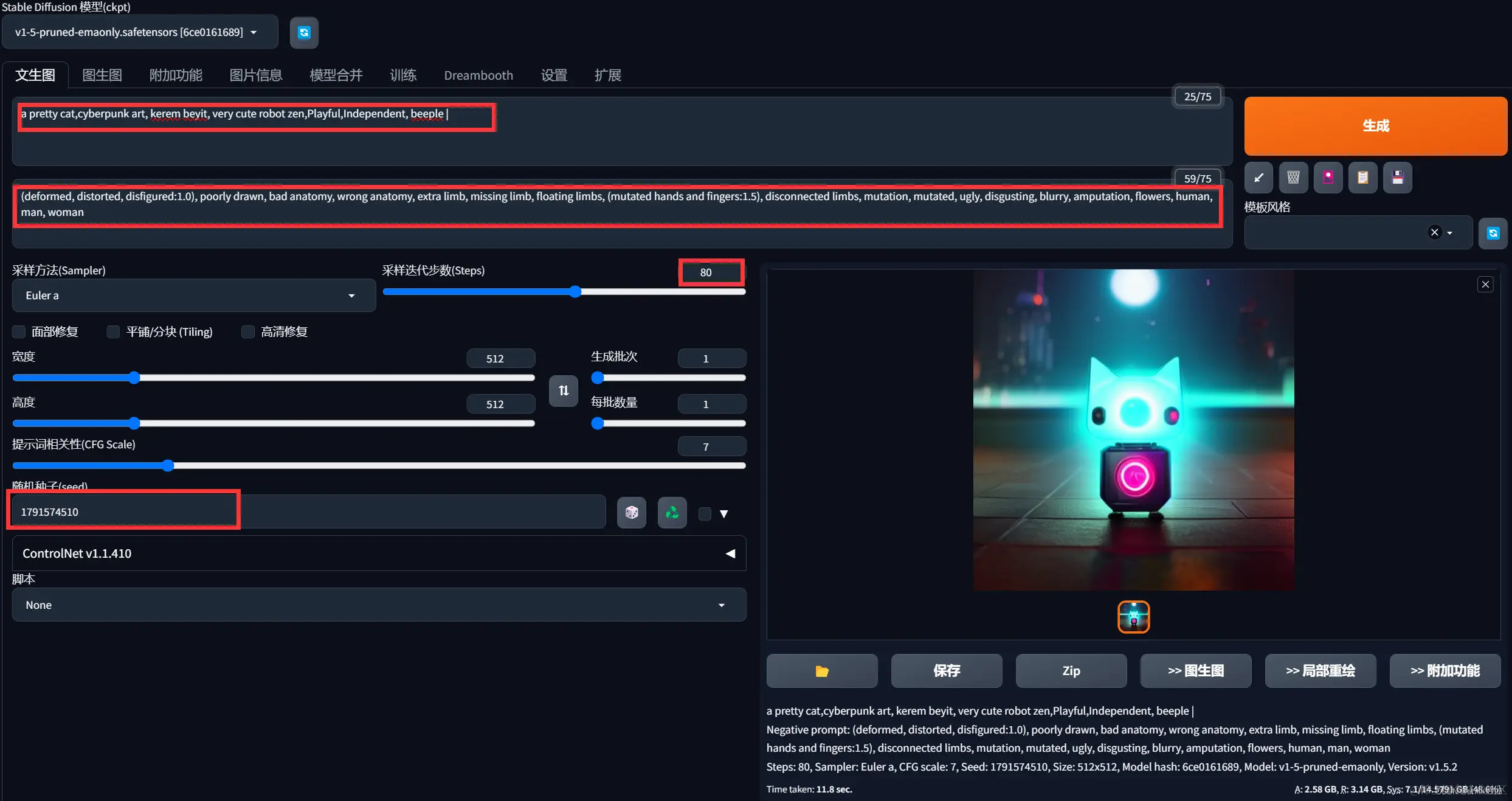Switch to the 图生图 tab
The width and height of the screenshot is (1512, 801).
point(102,75)
